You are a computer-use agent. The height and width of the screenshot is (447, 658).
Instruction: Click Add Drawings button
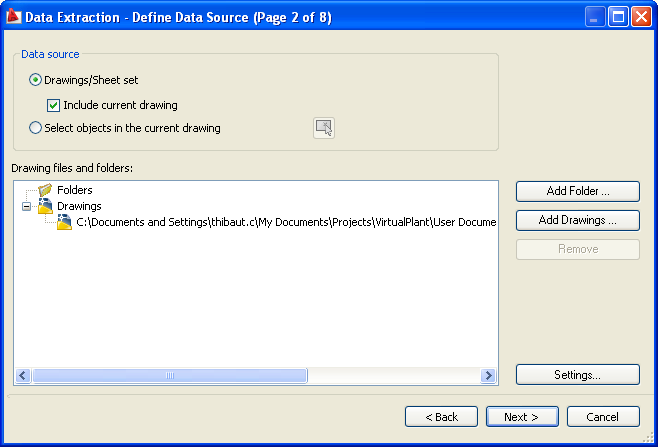pos(578,220)
